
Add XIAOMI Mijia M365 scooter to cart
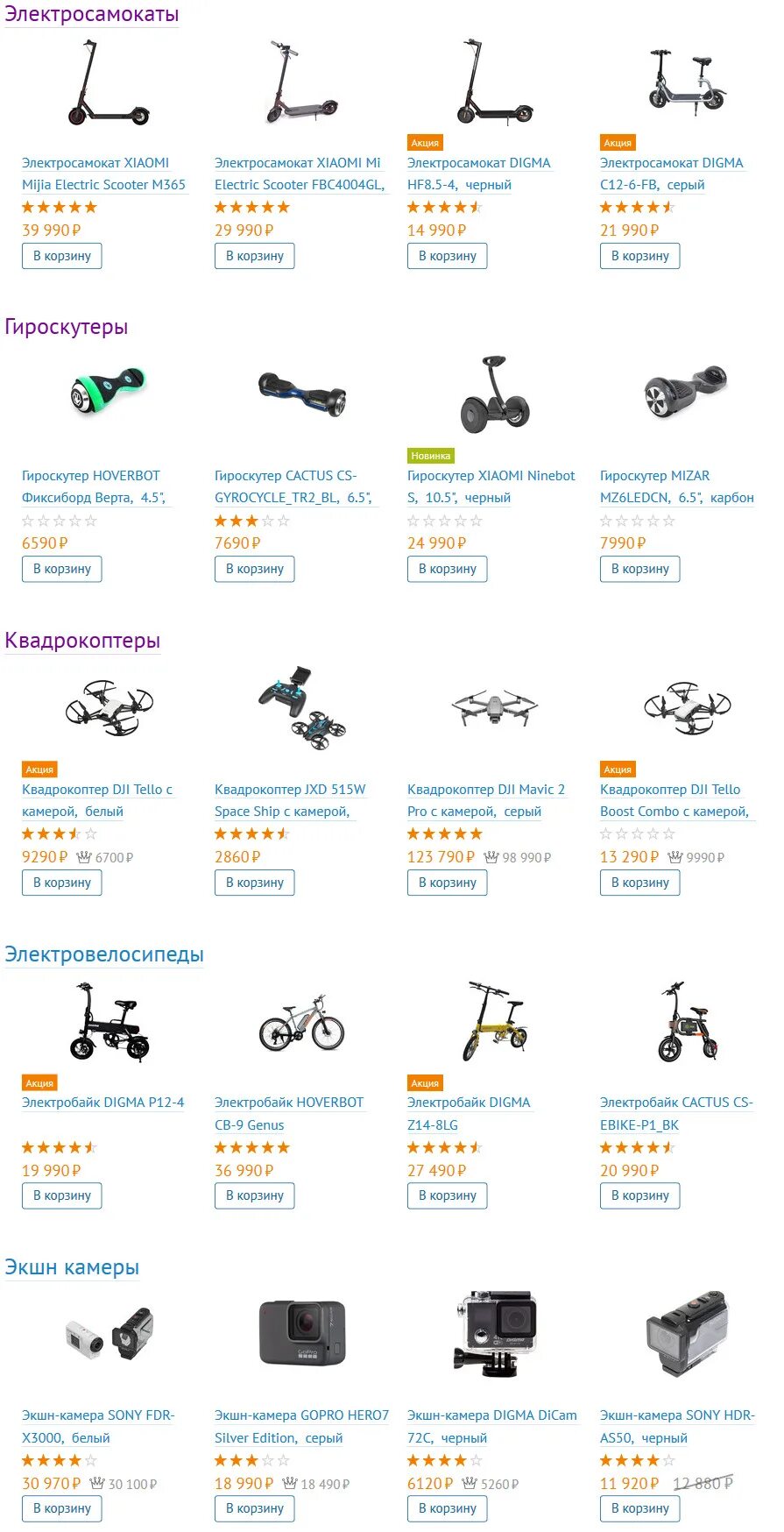tap(62, 256)
